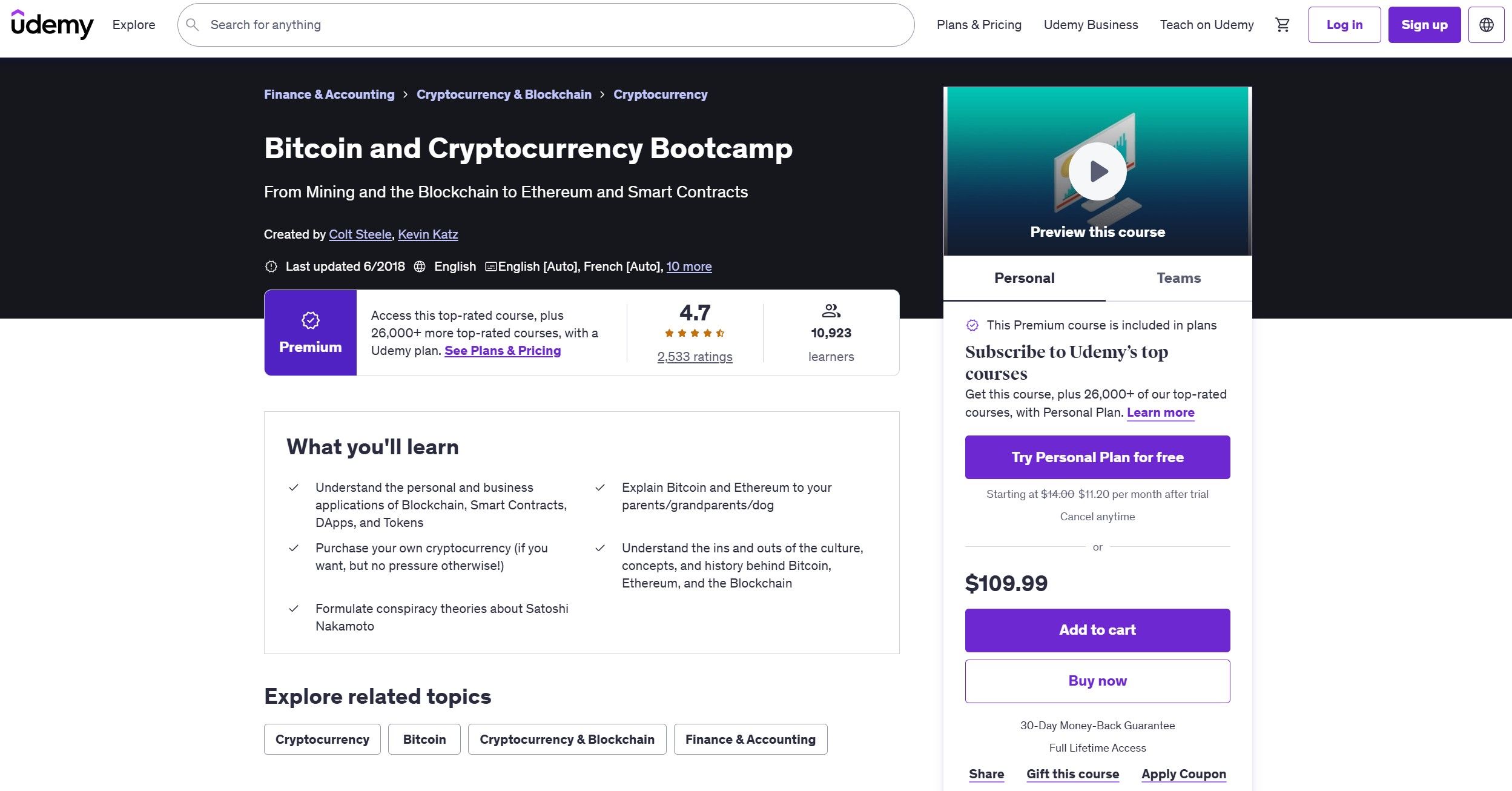Expand the "10 more" caption languages

pyautogui.click(x=689, y=266)
